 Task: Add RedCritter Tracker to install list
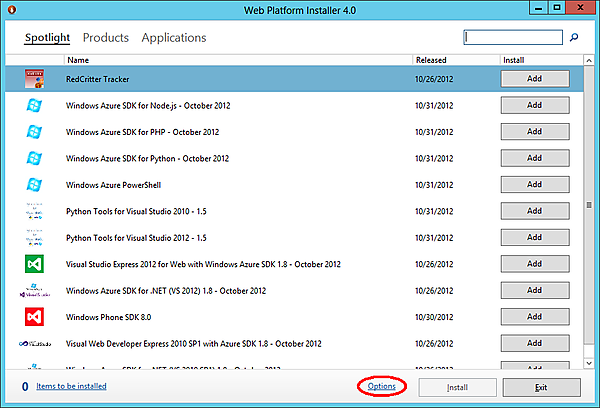point(534,78)
